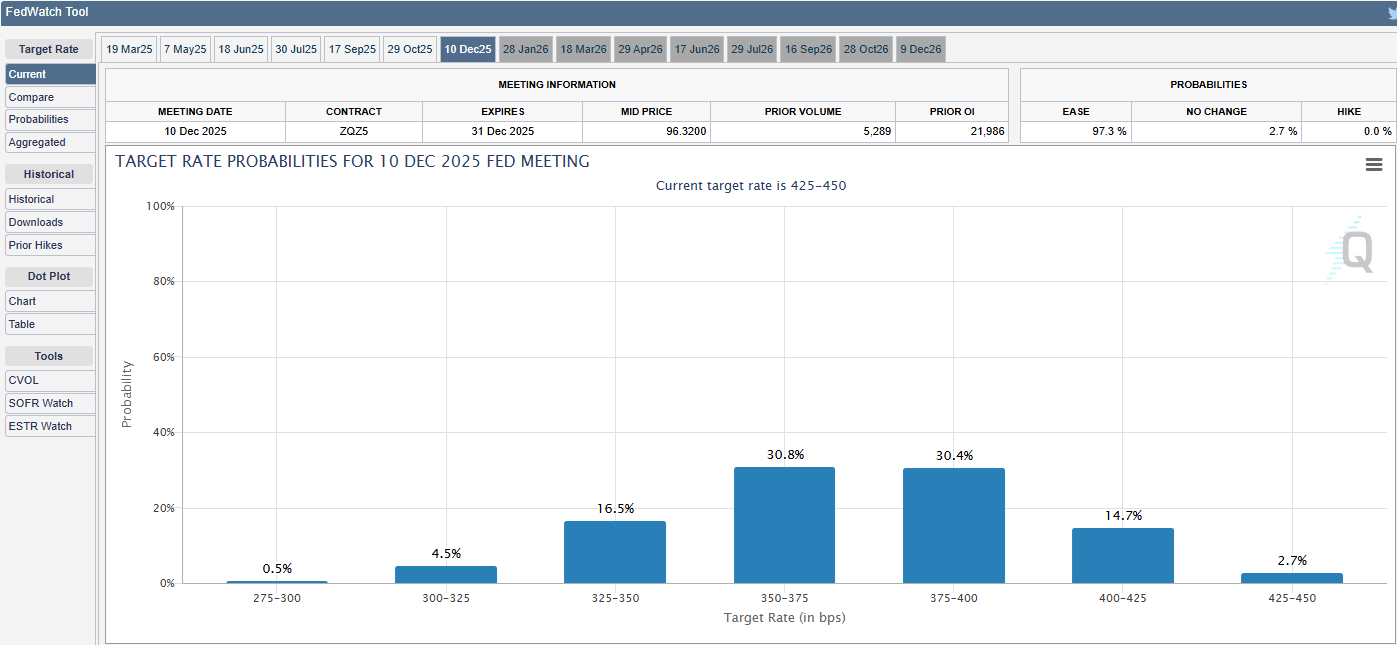Open the chart export hamburger menu
Screen dimensions: 1397x645
[x=1374, y=164]
